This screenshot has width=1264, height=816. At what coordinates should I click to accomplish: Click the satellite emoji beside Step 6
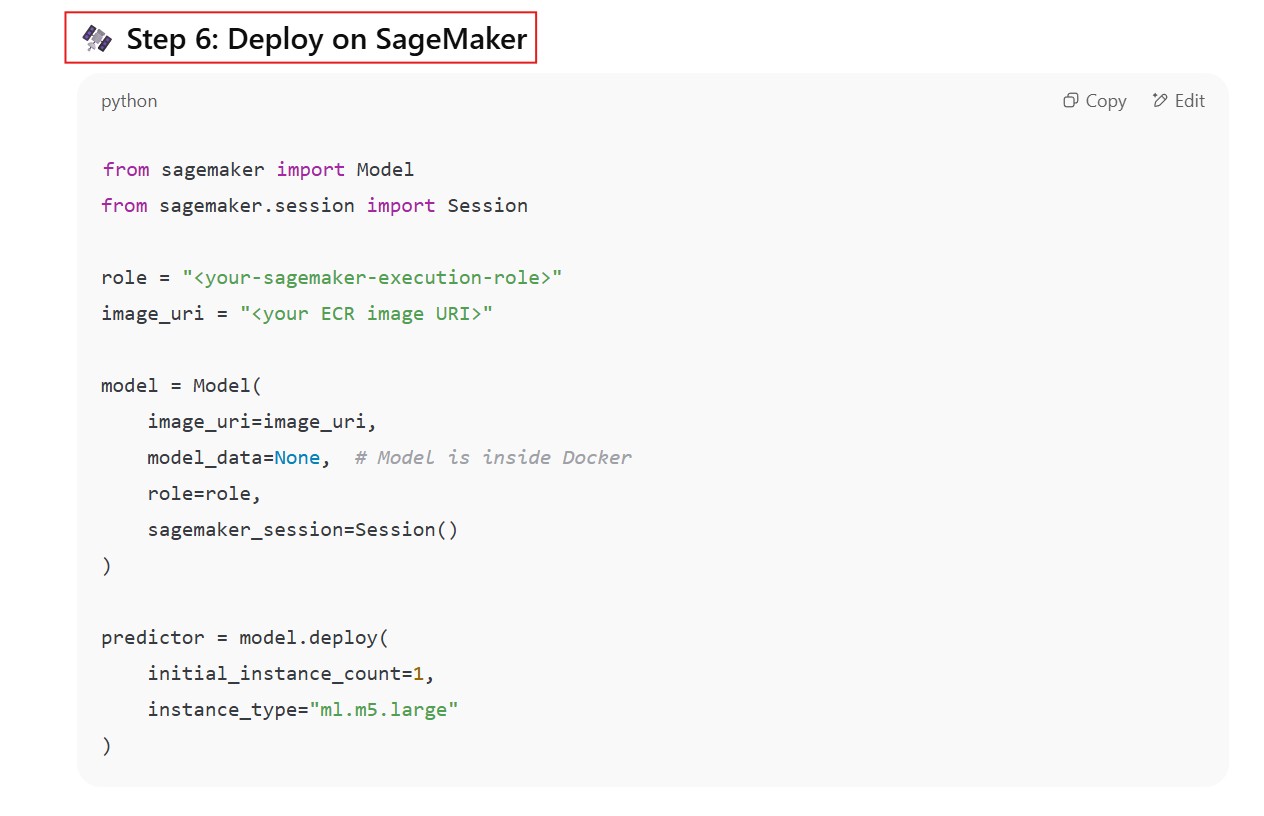[x=97, y=39]
